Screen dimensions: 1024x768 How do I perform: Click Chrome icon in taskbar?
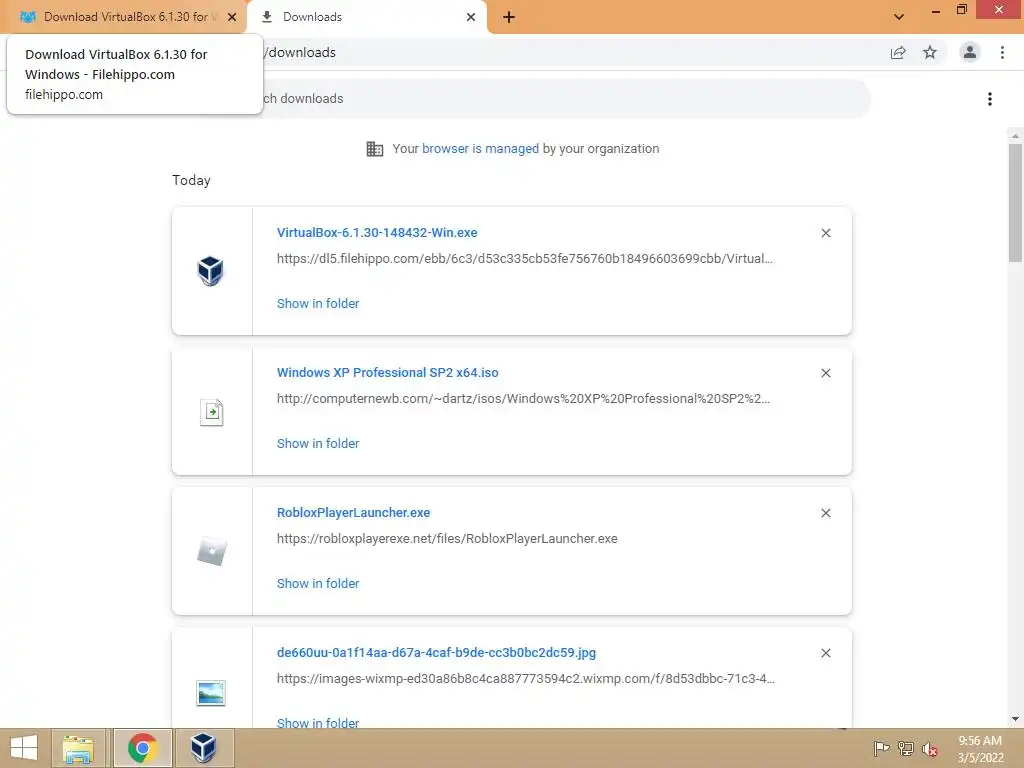click(x=142, y=748)
